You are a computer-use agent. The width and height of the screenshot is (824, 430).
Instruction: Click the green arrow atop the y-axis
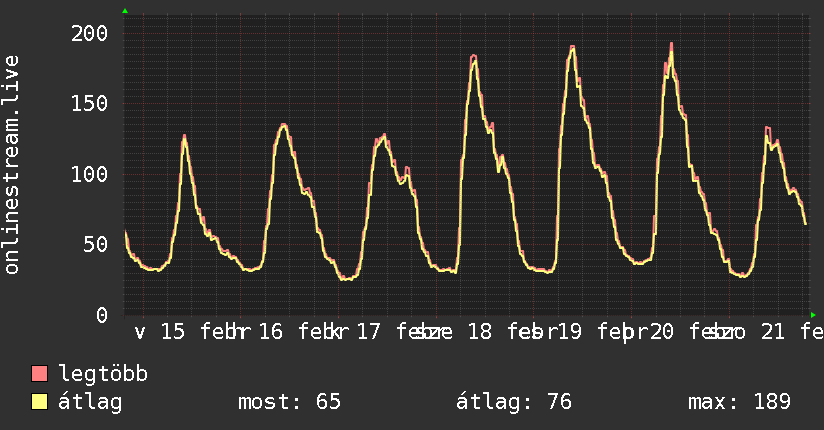125,11
